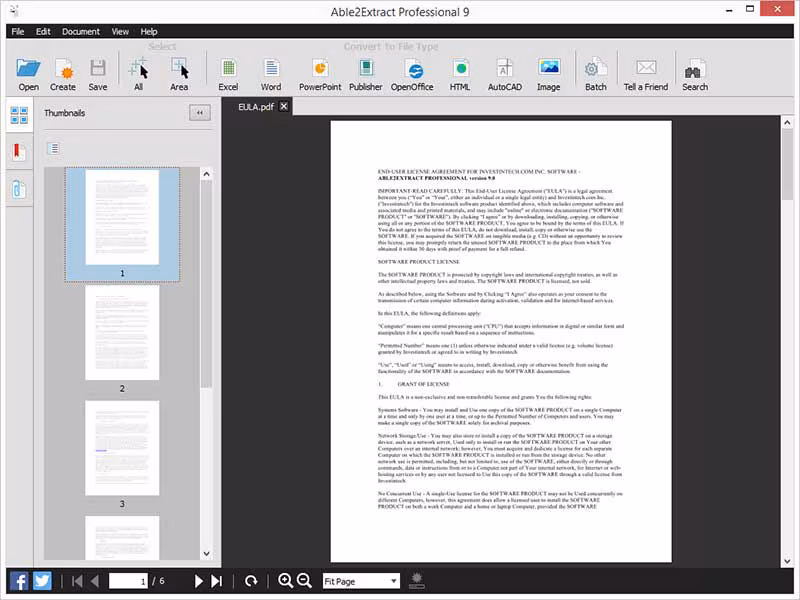The width and height of the screenshot is (800, 600).
Task: Convert to Image
Action: click(x=548, y=74)
